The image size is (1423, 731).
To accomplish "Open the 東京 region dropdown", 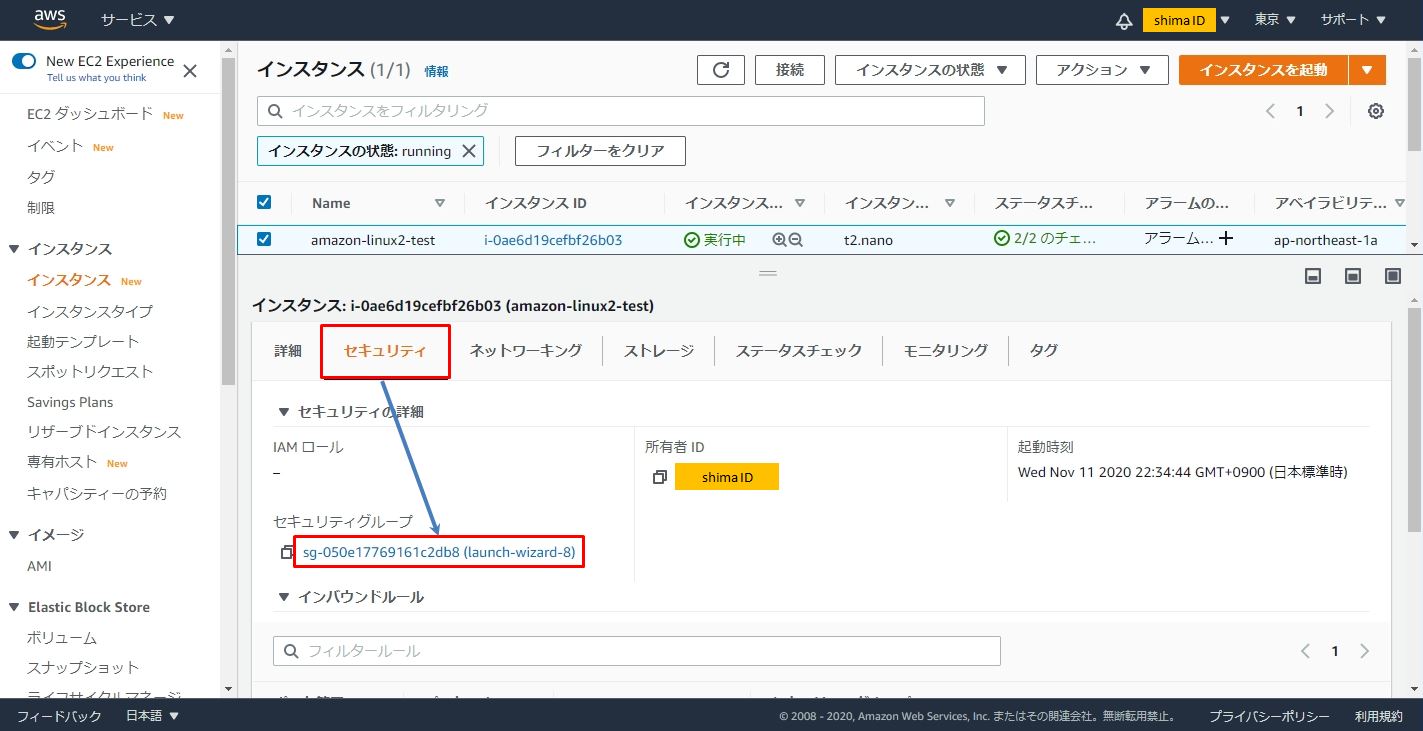I will [1275, 20].
